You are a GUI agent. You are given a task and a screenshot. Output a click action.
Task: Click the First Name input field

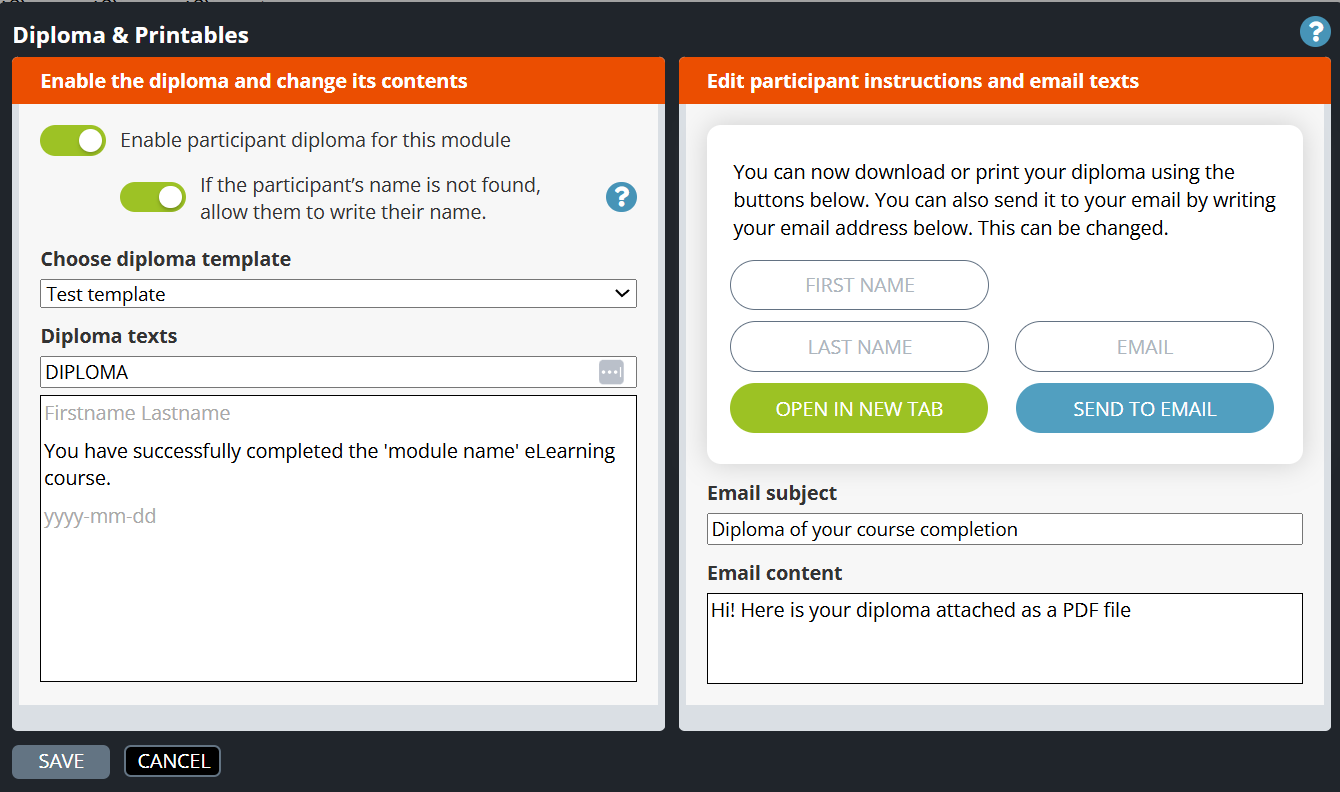(859, 285)
